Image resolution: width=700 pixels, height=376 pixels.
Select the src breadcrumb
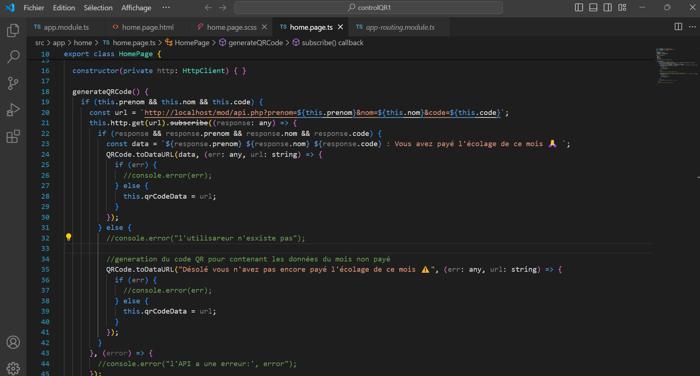coord(40,43)
